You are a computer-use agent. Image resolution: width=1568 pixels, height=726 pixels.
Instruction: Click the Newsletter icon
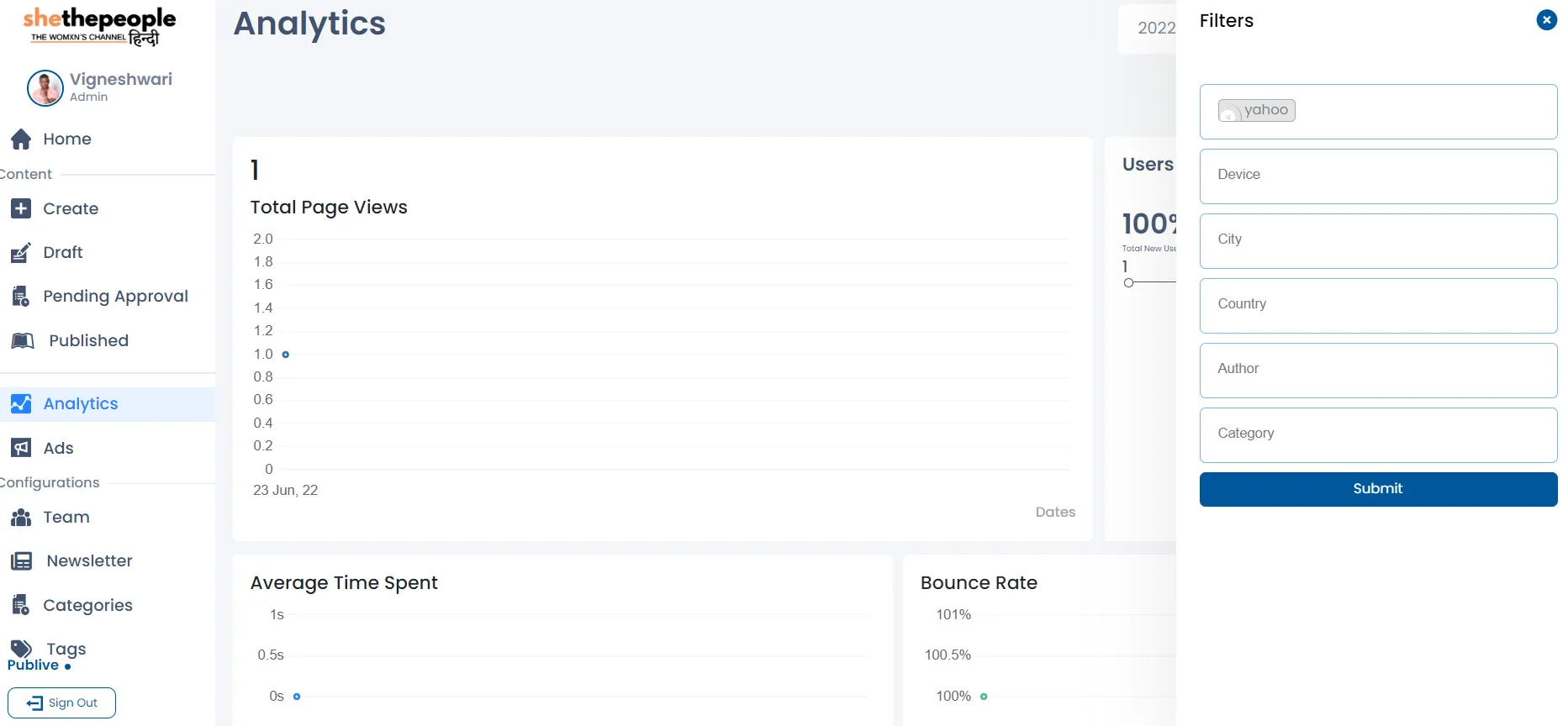(21, 560)
